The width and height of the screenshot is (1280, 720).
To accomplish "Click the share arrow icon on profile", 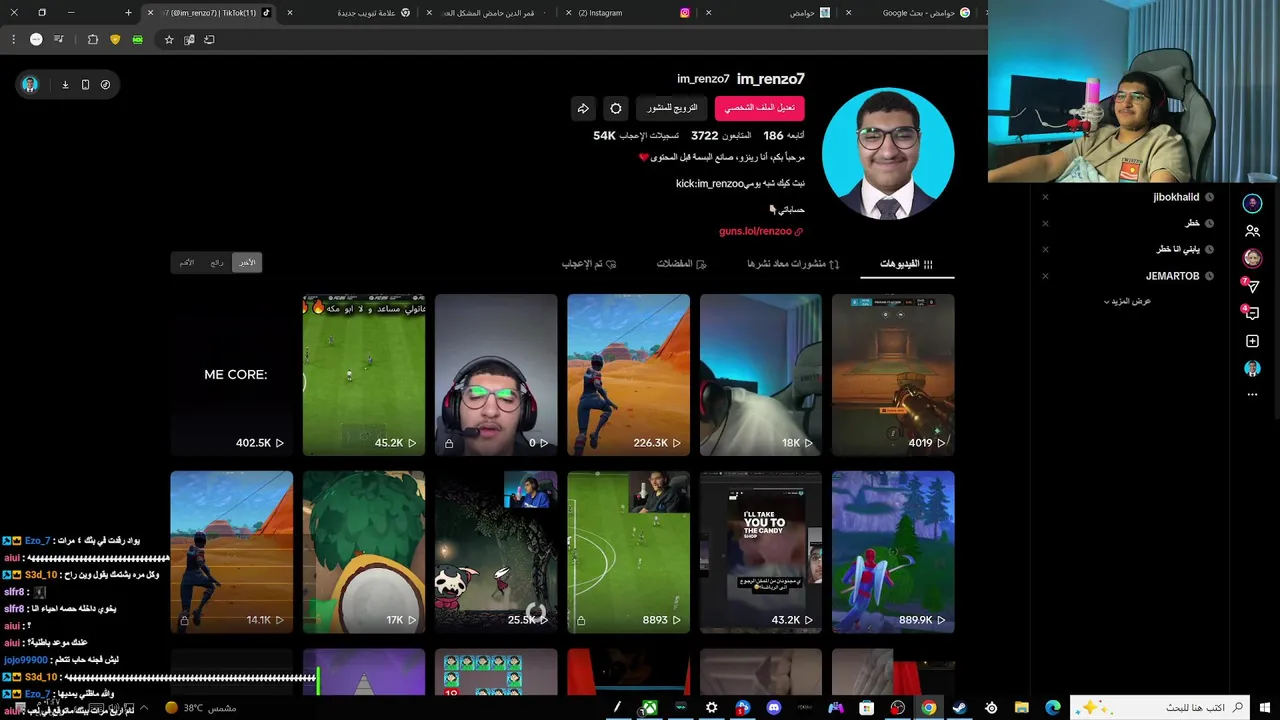I will (x=583, y=108).
